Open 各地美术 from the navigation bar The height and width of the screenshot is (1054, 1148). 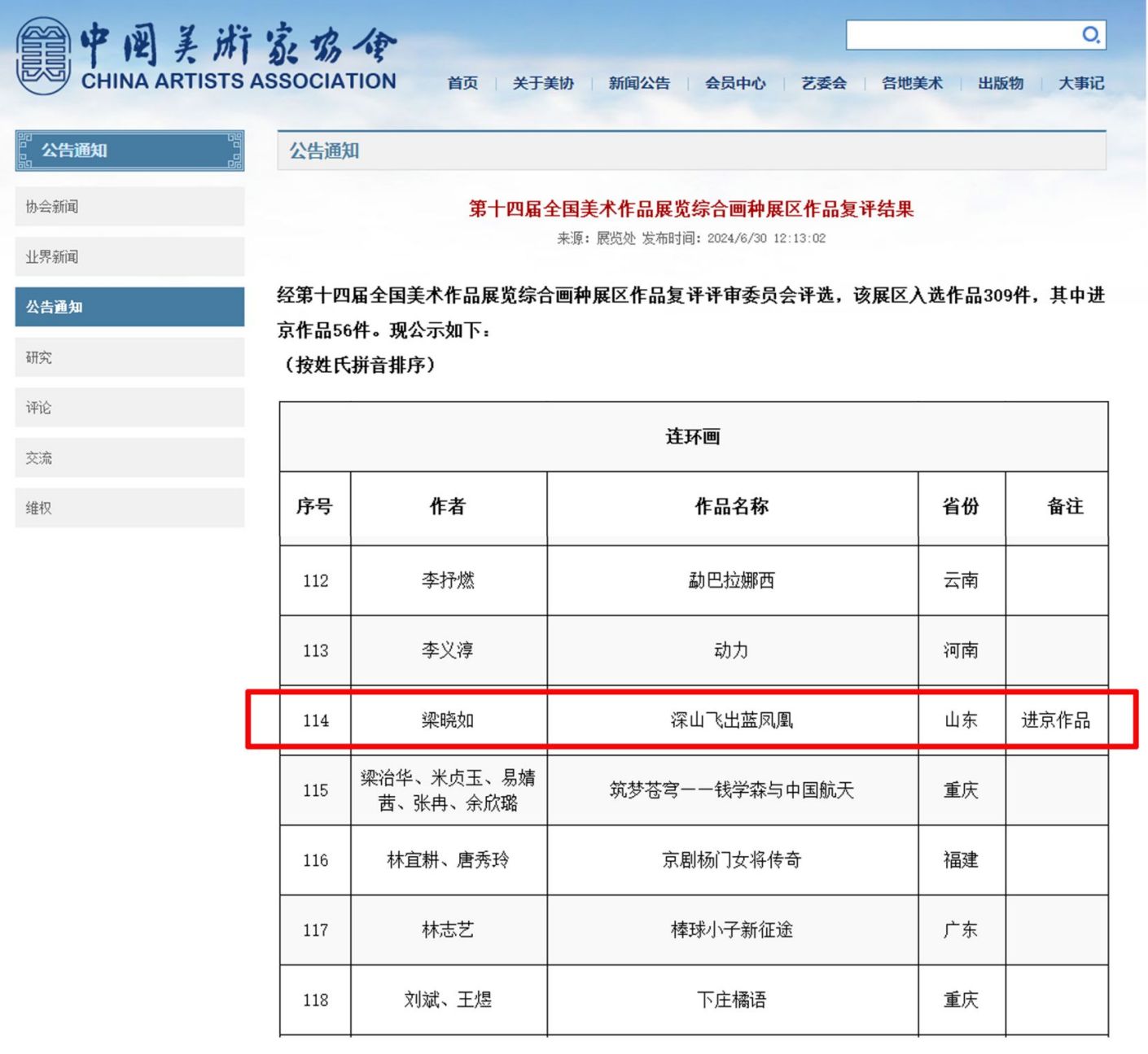point(912,83)
